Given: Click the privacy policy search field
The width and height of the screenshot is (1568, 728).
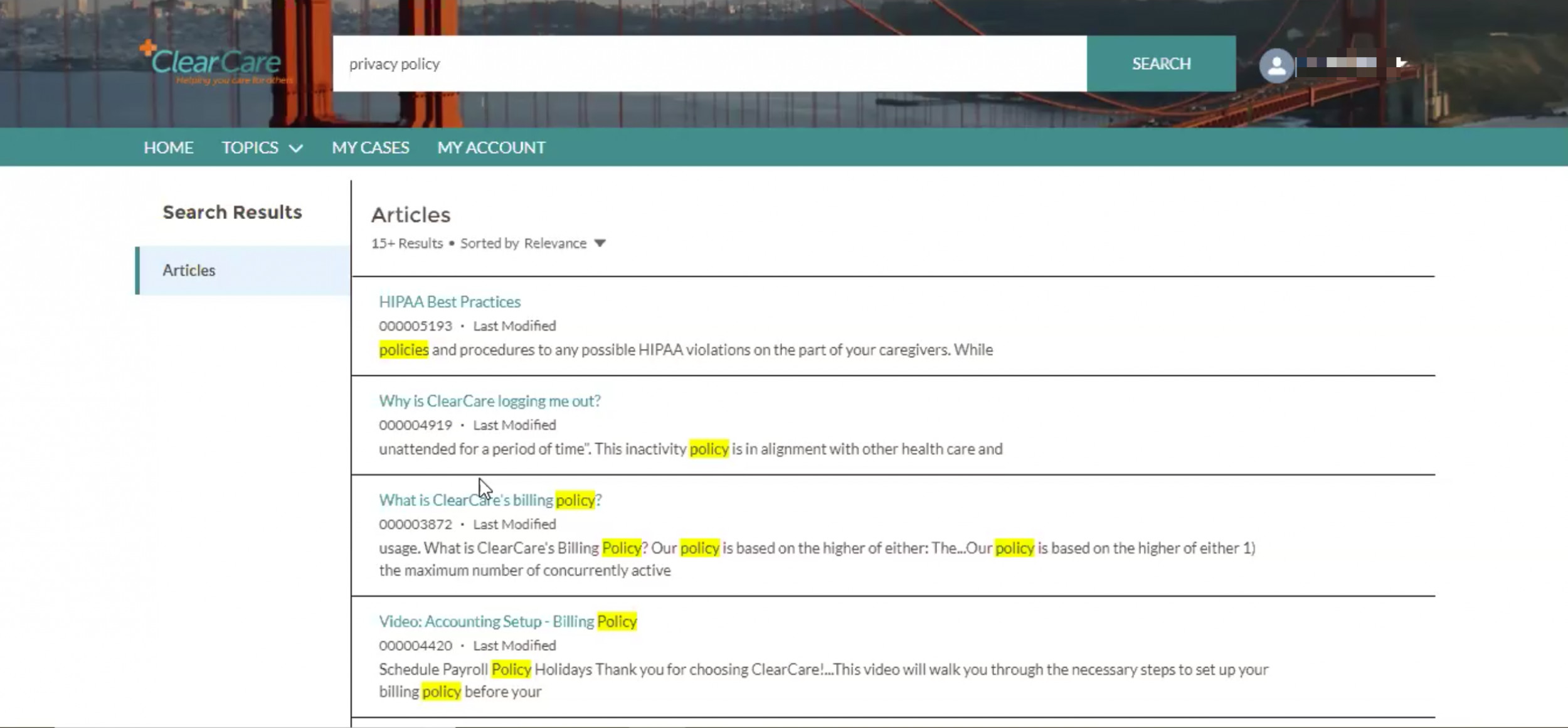Looking at the screenshot, I should pos(709,64).
